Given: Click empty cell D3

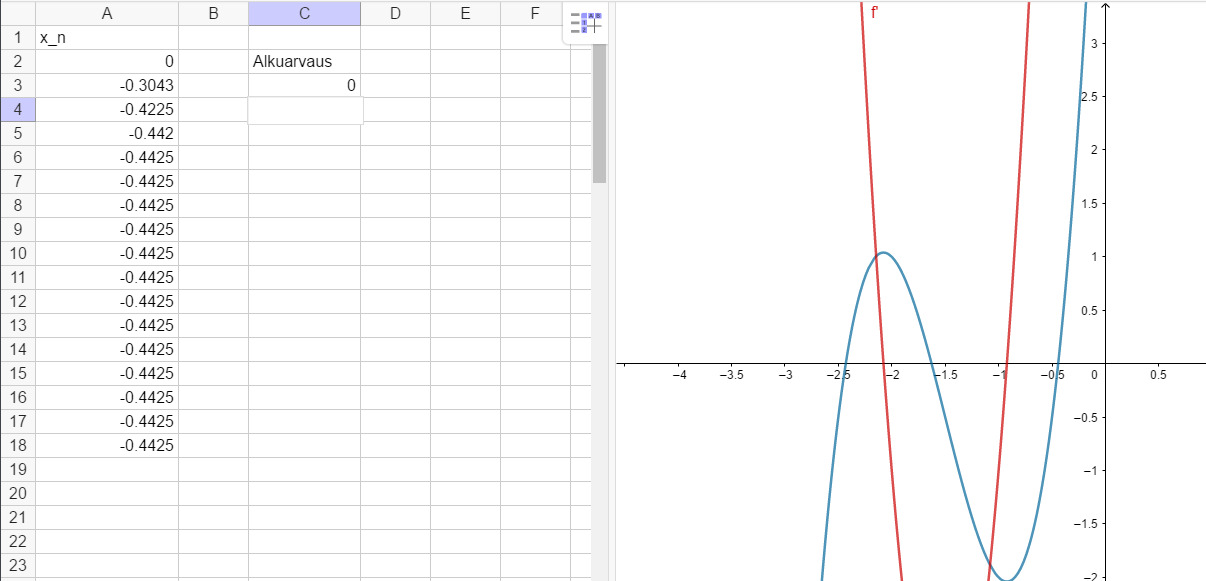Looking at the screenshot, I should pos(395,86).
